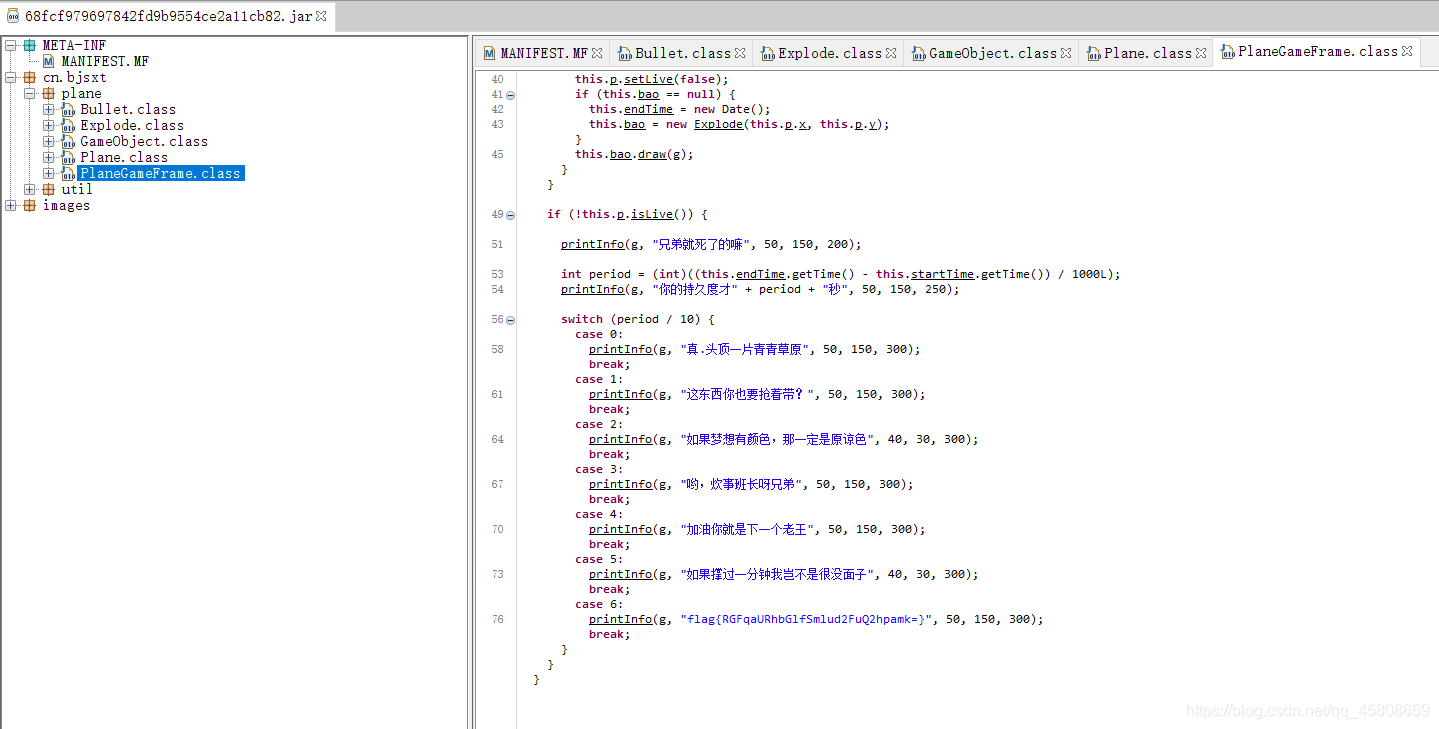Viewport: 1439px width, 729px height.
Task: Select the images folder in tree
Action: click(66, 205)
